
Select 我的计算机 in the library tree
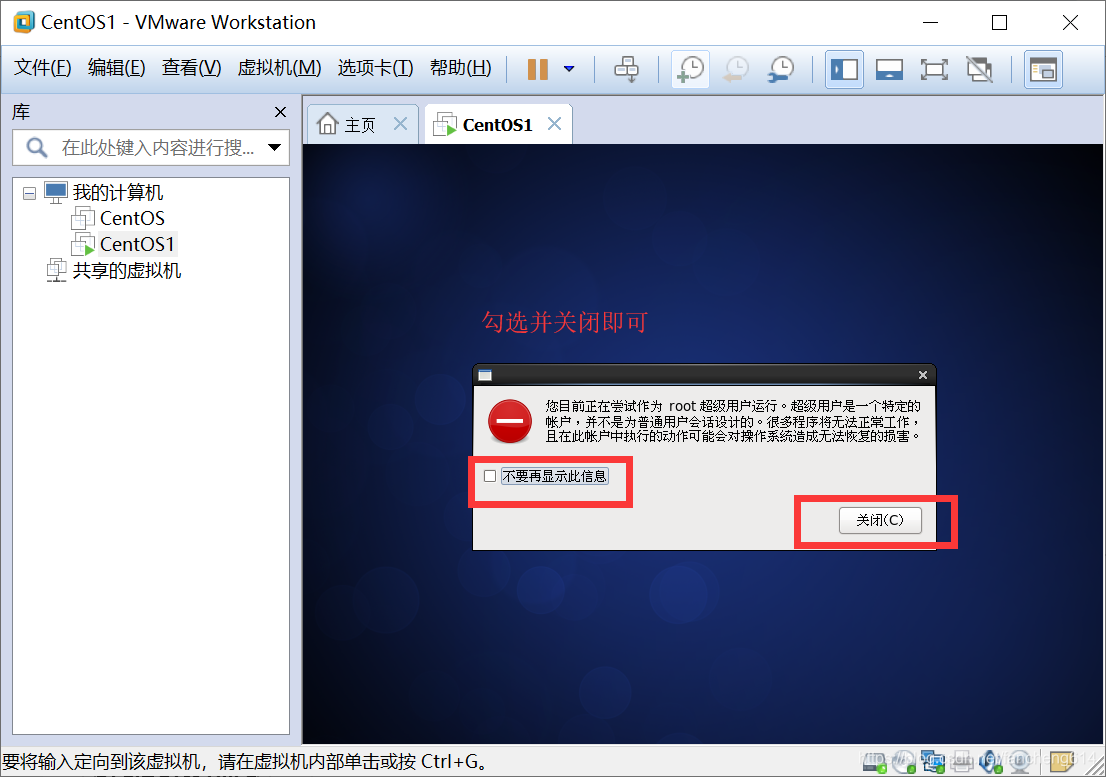pyautogui.click(x=117, y=192)
